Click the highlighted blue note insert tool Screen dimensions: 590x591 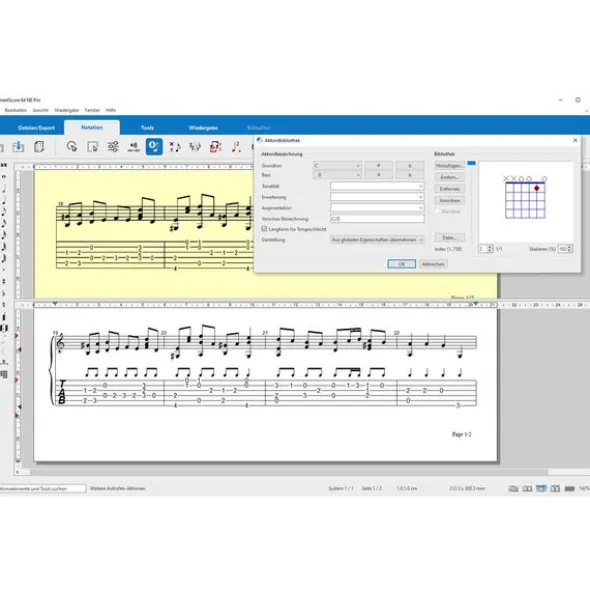pos(154,146)
